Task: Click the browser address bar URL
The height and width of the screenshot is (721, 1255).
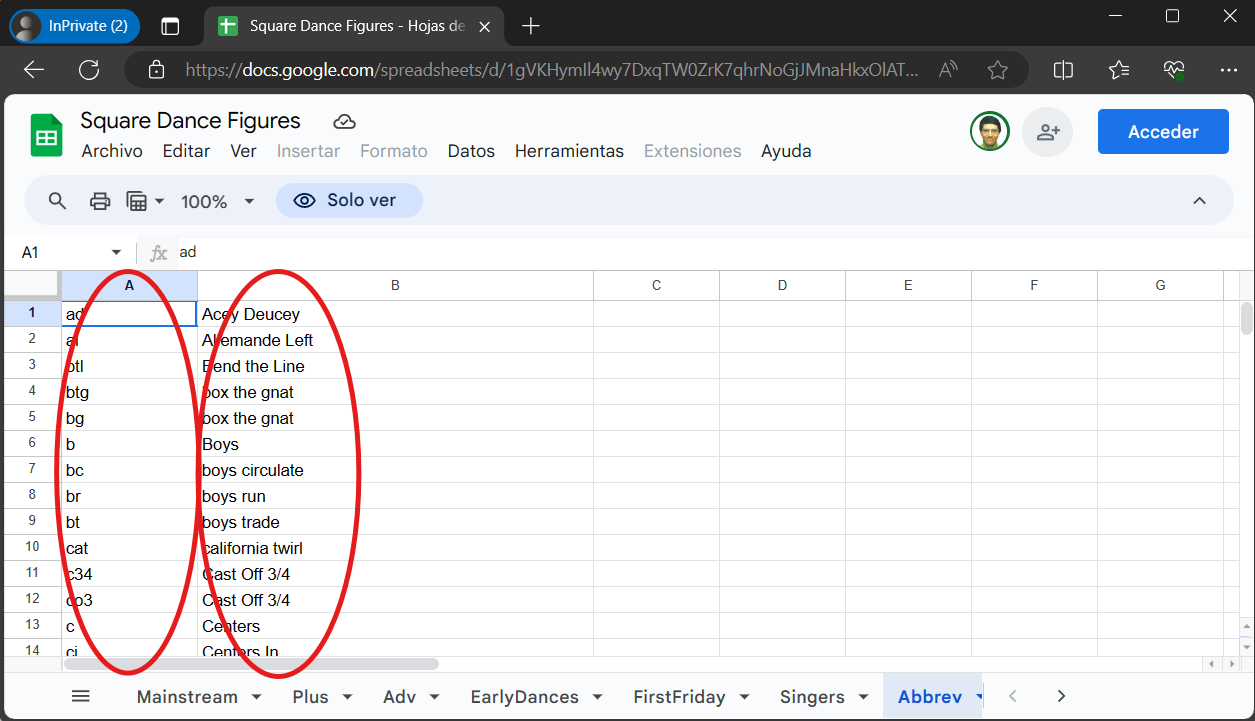Action: tap(550, 70)
